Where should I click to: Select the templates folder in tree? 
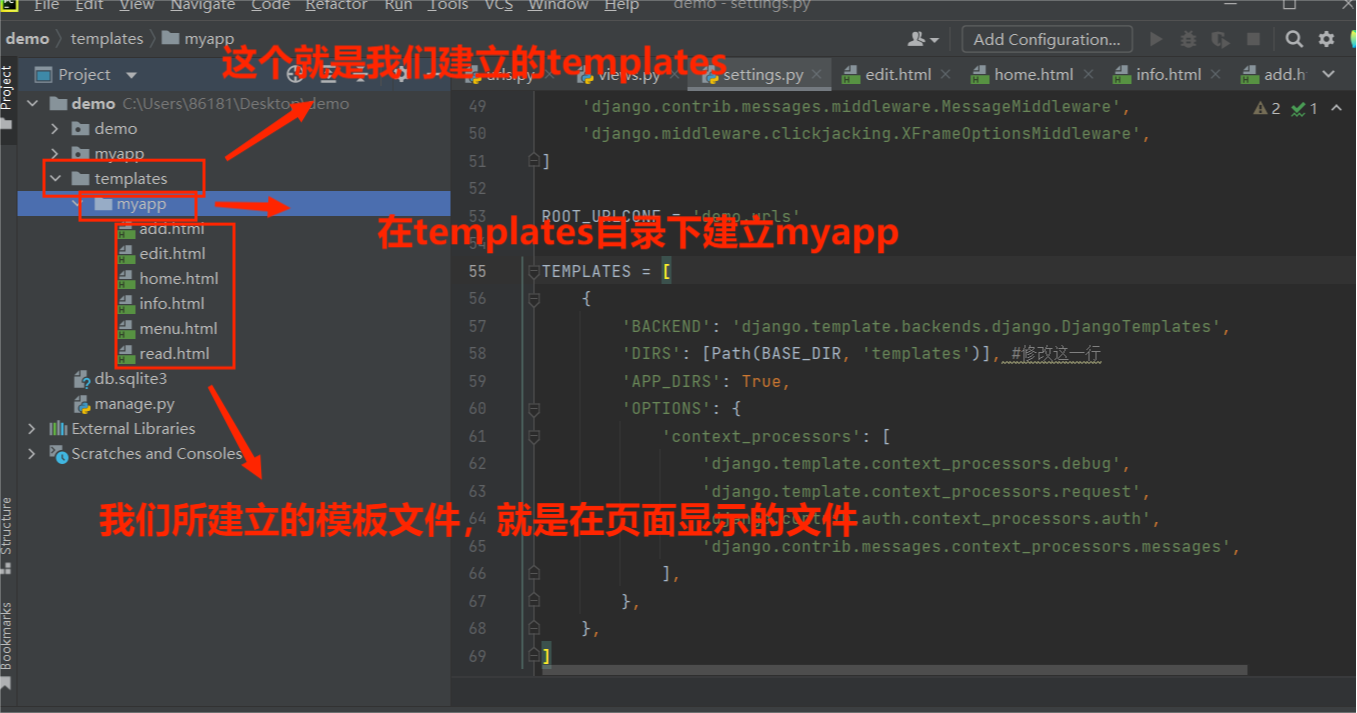coord(131,178)
